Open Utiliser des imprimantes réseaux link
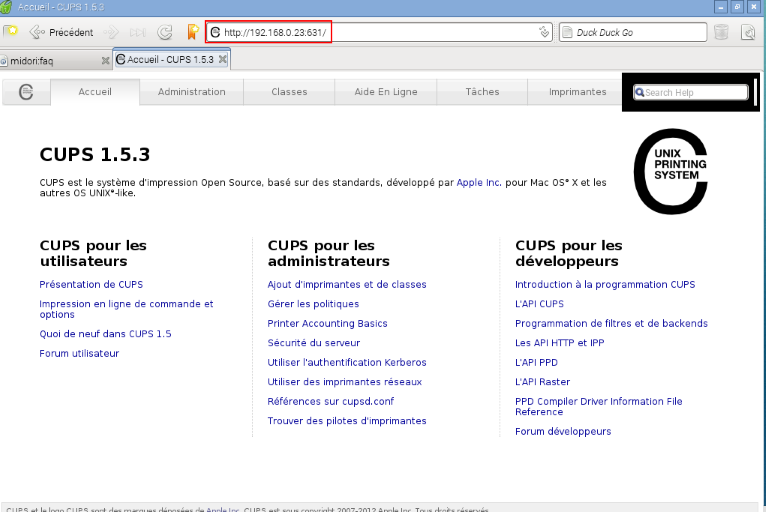 tap(344, 382)
